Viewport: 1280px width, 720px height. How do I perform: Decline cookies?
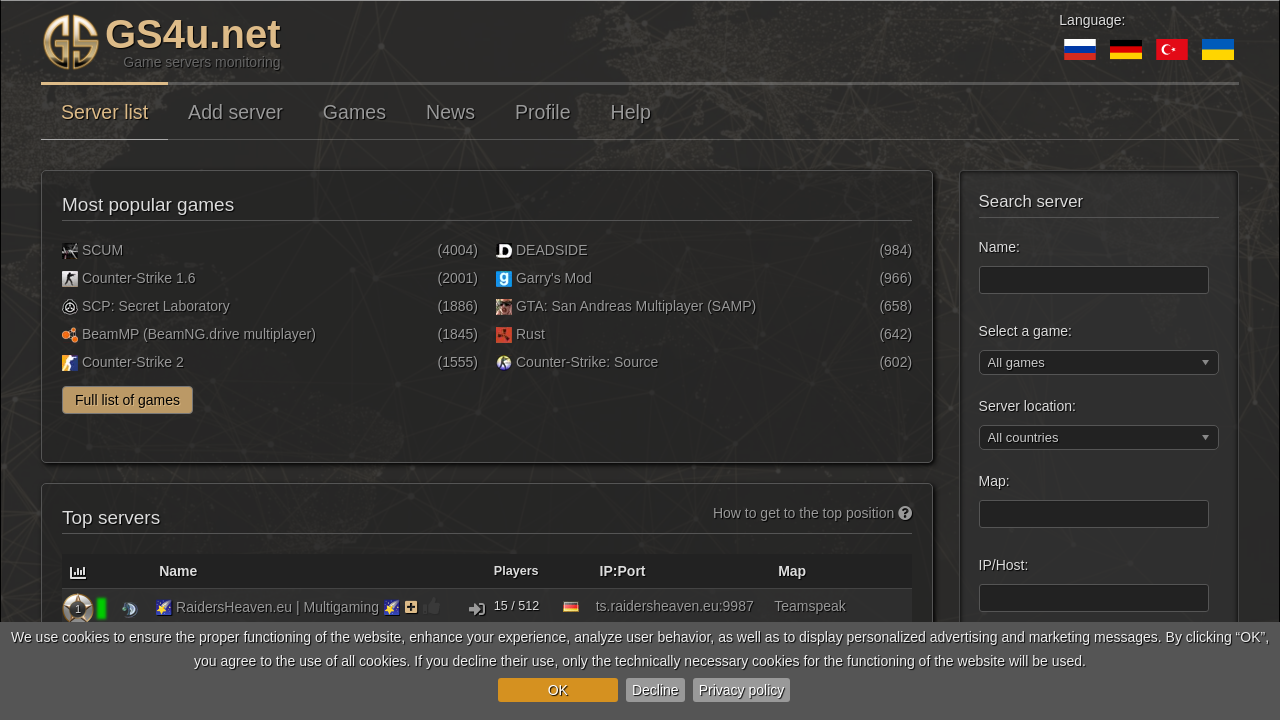pyautogui.click(x=655, y=690)
